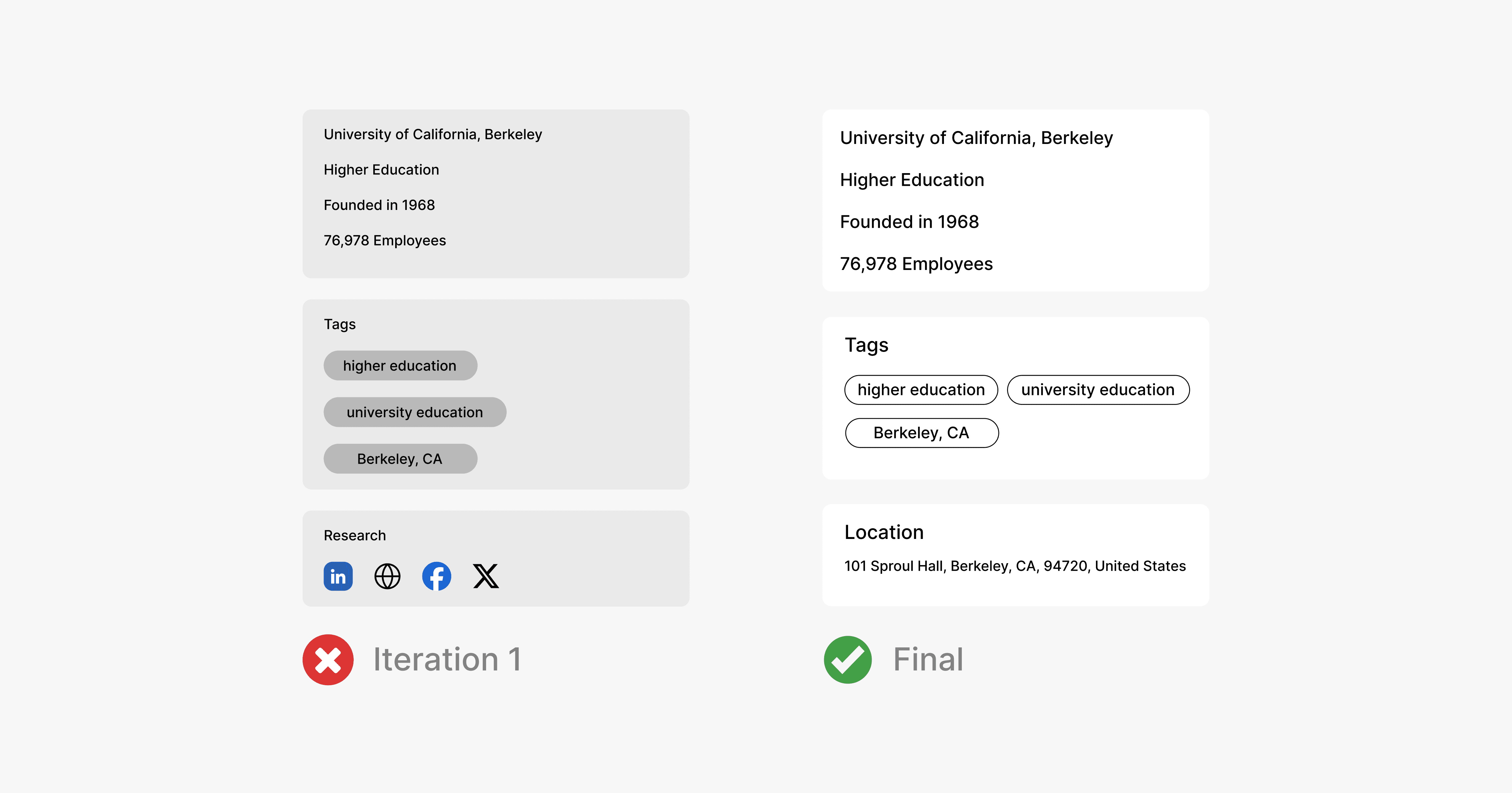Select gray 'Berkeley, CA' tag pill

[x=400, y=459]
